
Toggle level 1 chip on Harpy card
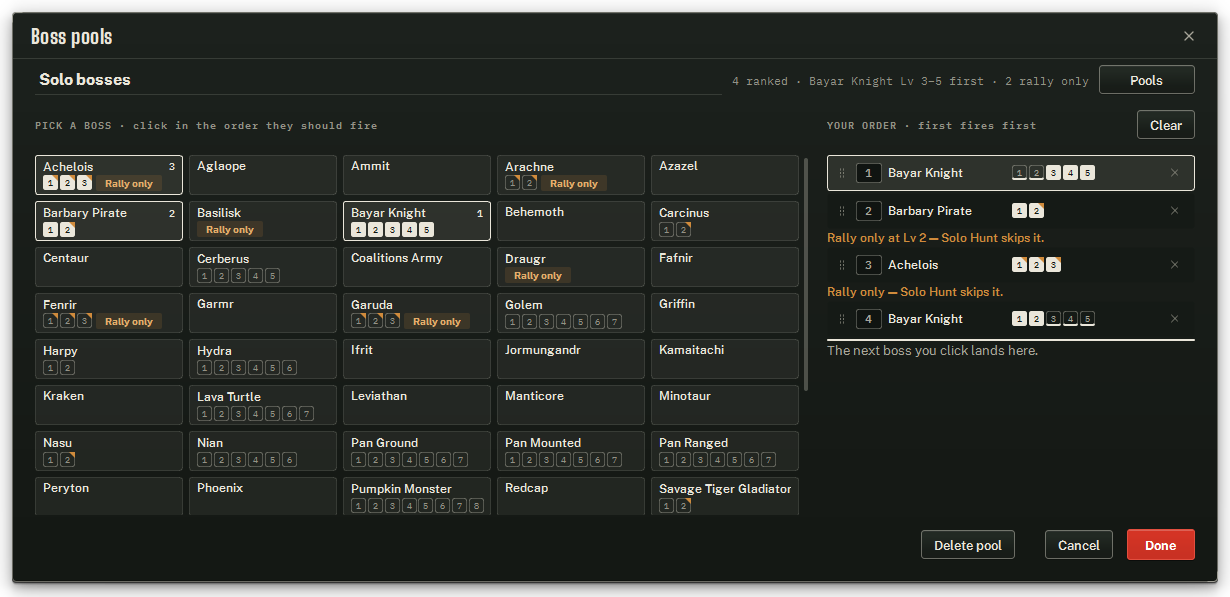[50, 367]
